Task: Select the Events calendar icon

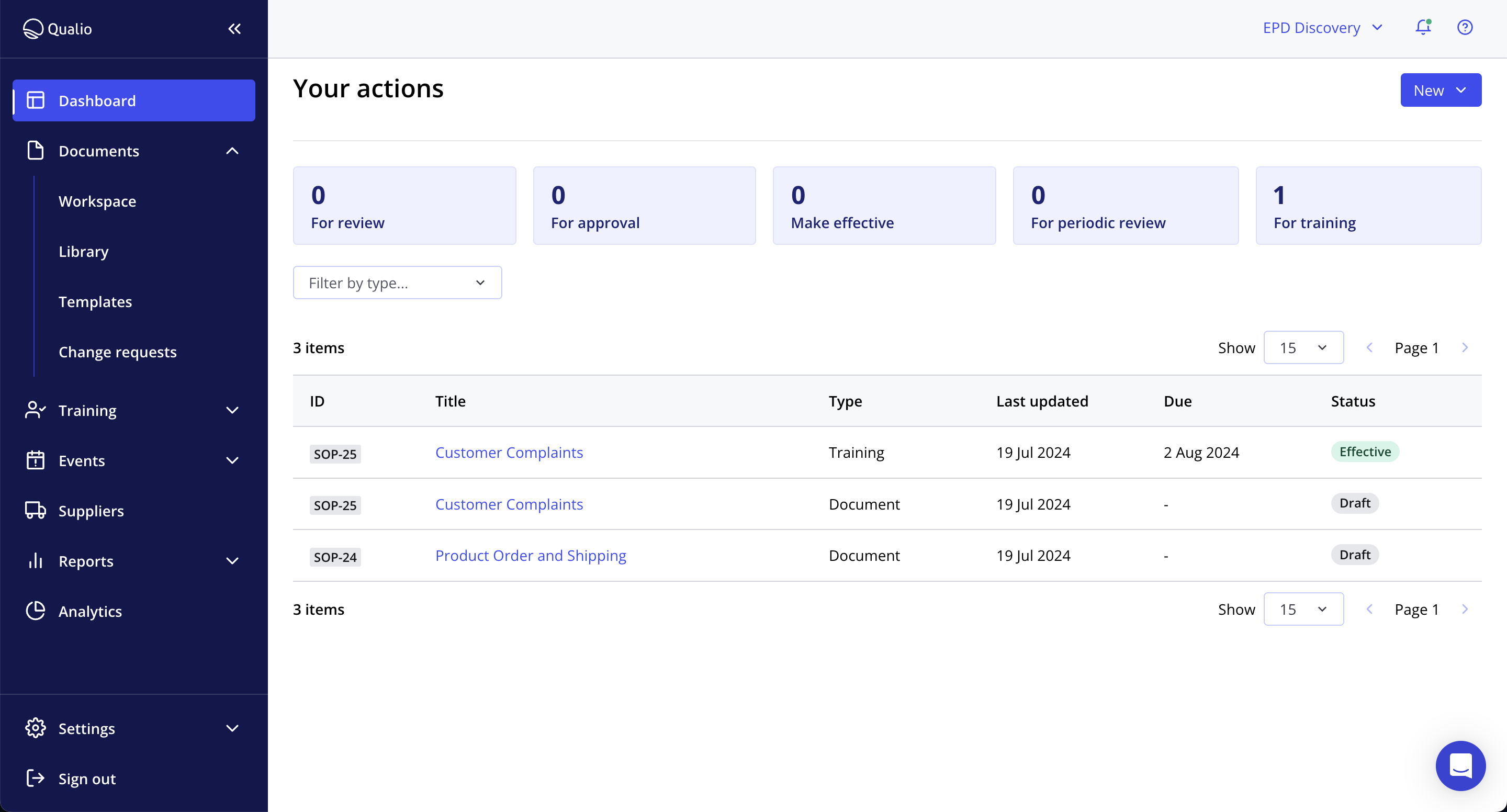Action: pyautogui.click(x=35, y=460)
